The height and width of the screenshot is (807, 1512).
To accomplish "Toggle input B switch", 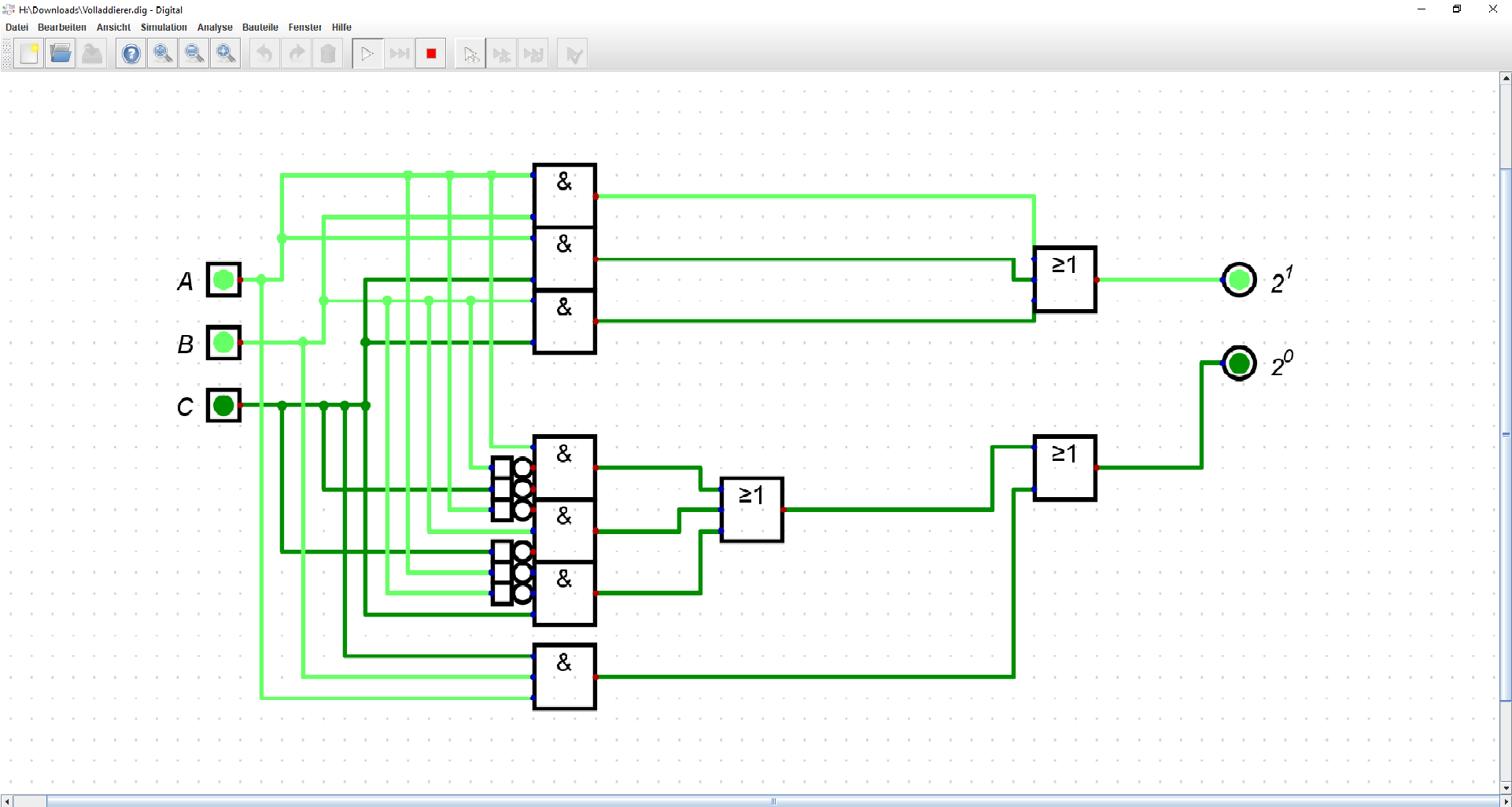I will tap(223, 343).
